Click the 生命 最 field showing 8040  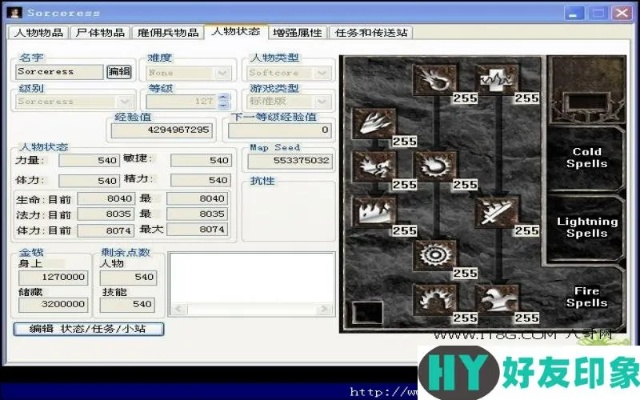tap(197, 199)
